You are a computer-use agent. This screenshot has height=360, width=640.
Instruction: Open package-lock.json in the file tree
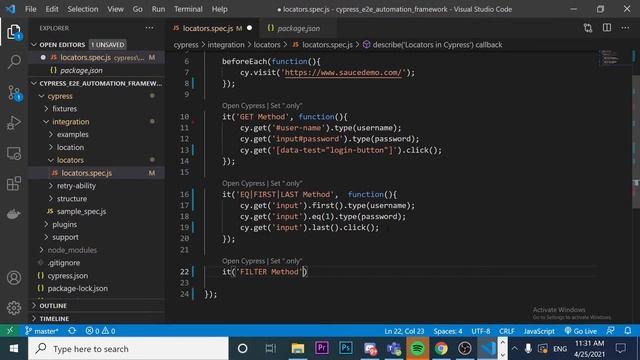coord(96,288)
